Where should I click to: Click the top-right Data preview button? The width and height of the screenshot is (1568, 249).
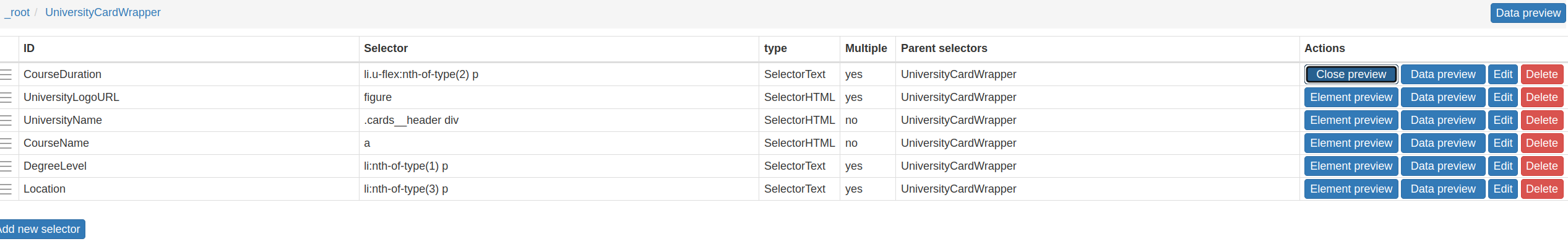click(1528, 13)
